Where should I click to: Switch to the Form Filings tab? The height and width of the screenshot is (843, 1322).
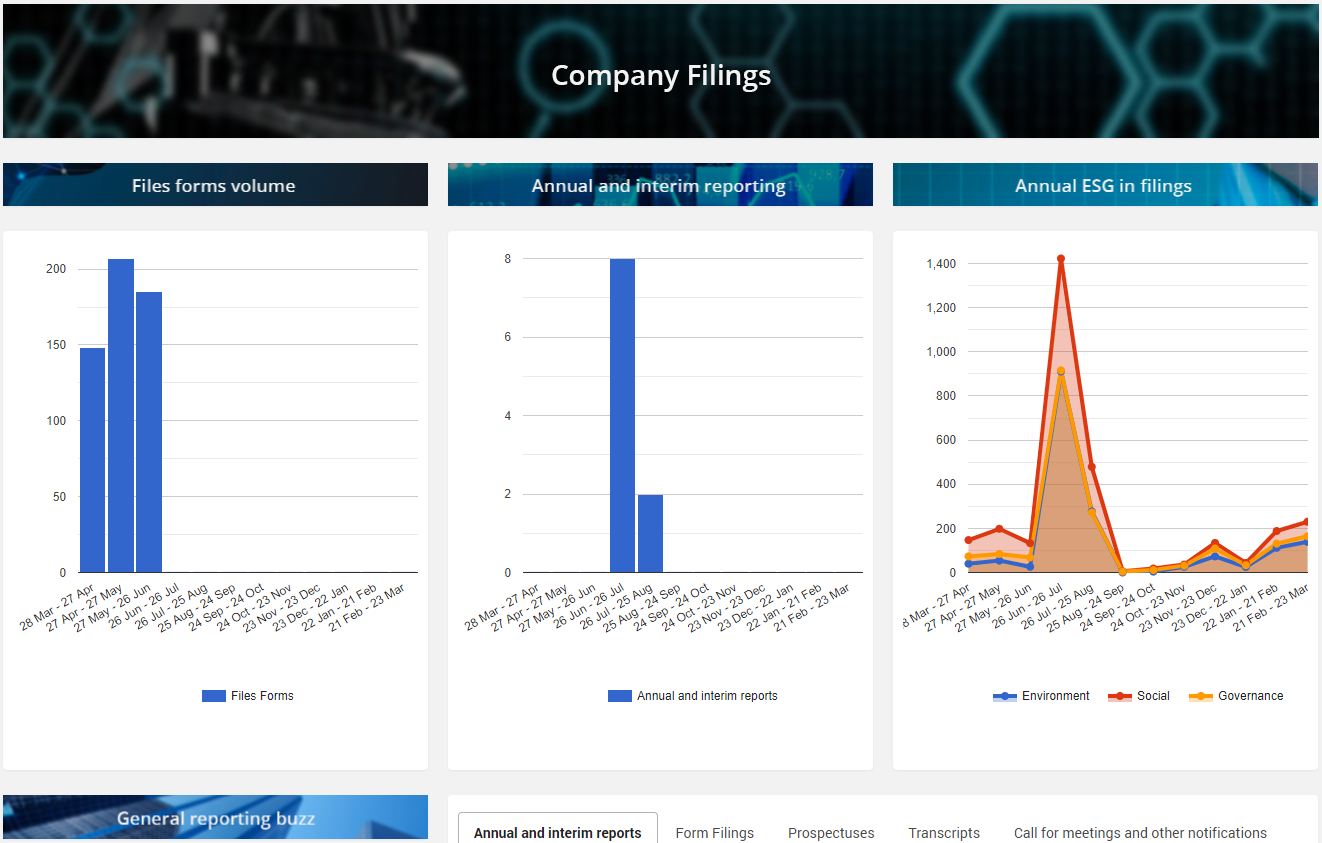click(715, 832)
